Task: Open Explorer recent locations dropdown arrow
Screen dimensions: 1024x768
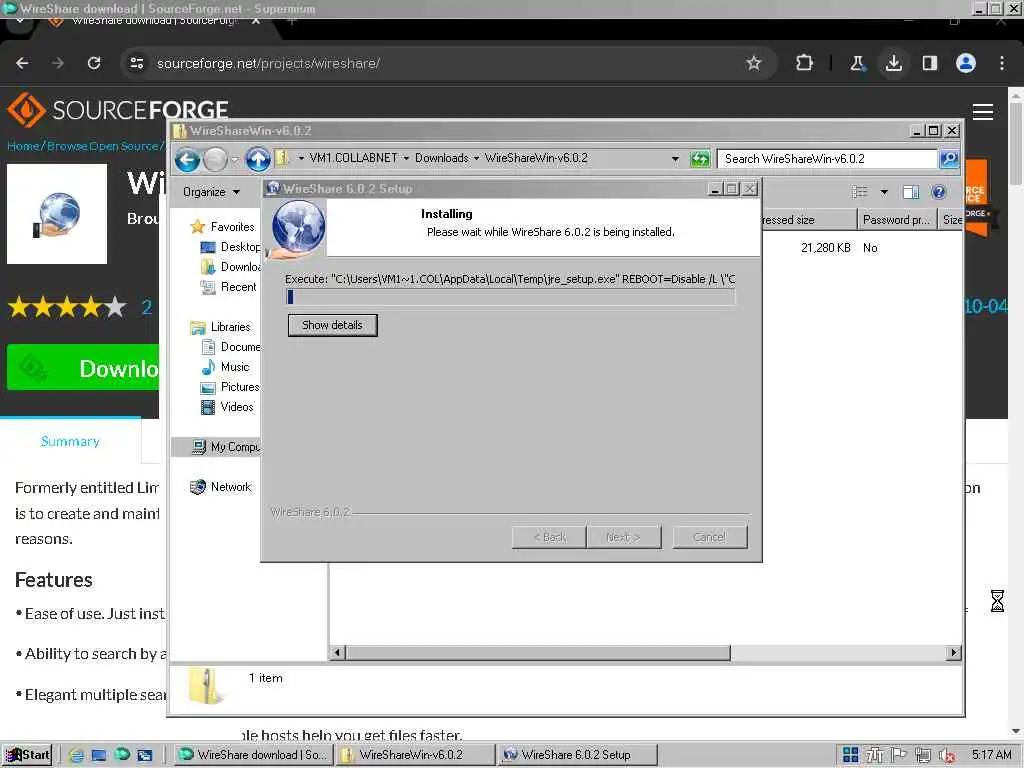Action: coord(234,159)
